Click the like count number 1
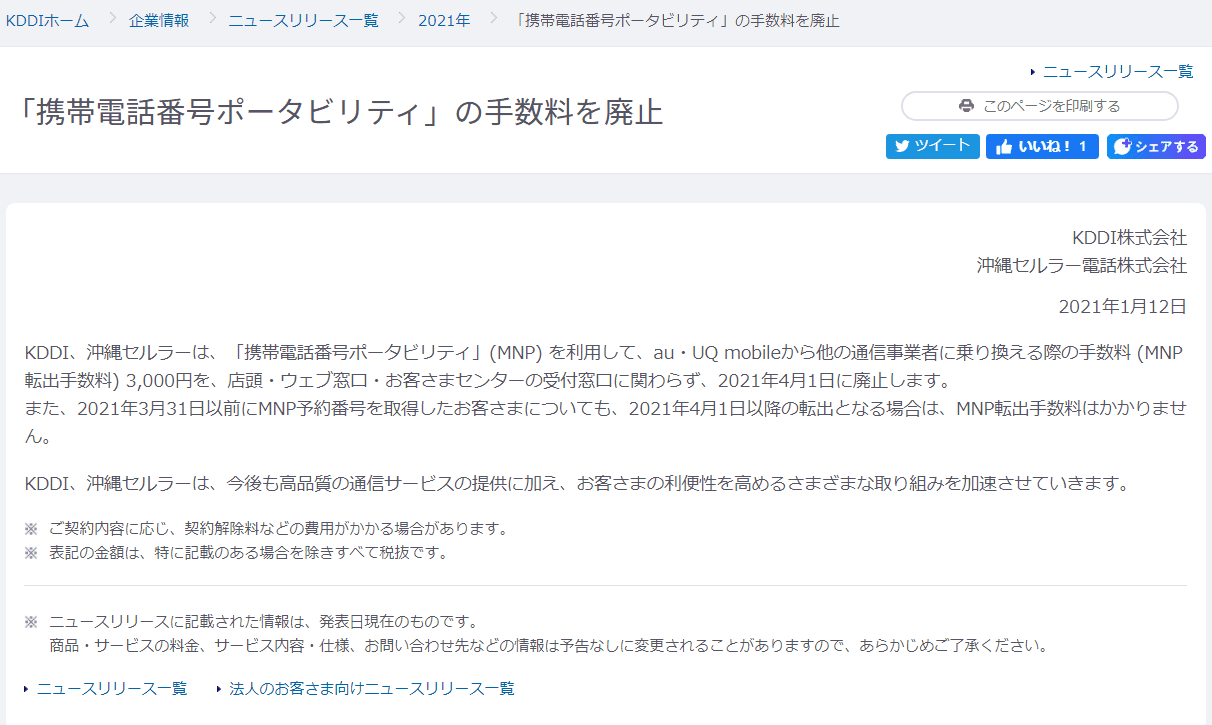 click(x=1082, y=147)
